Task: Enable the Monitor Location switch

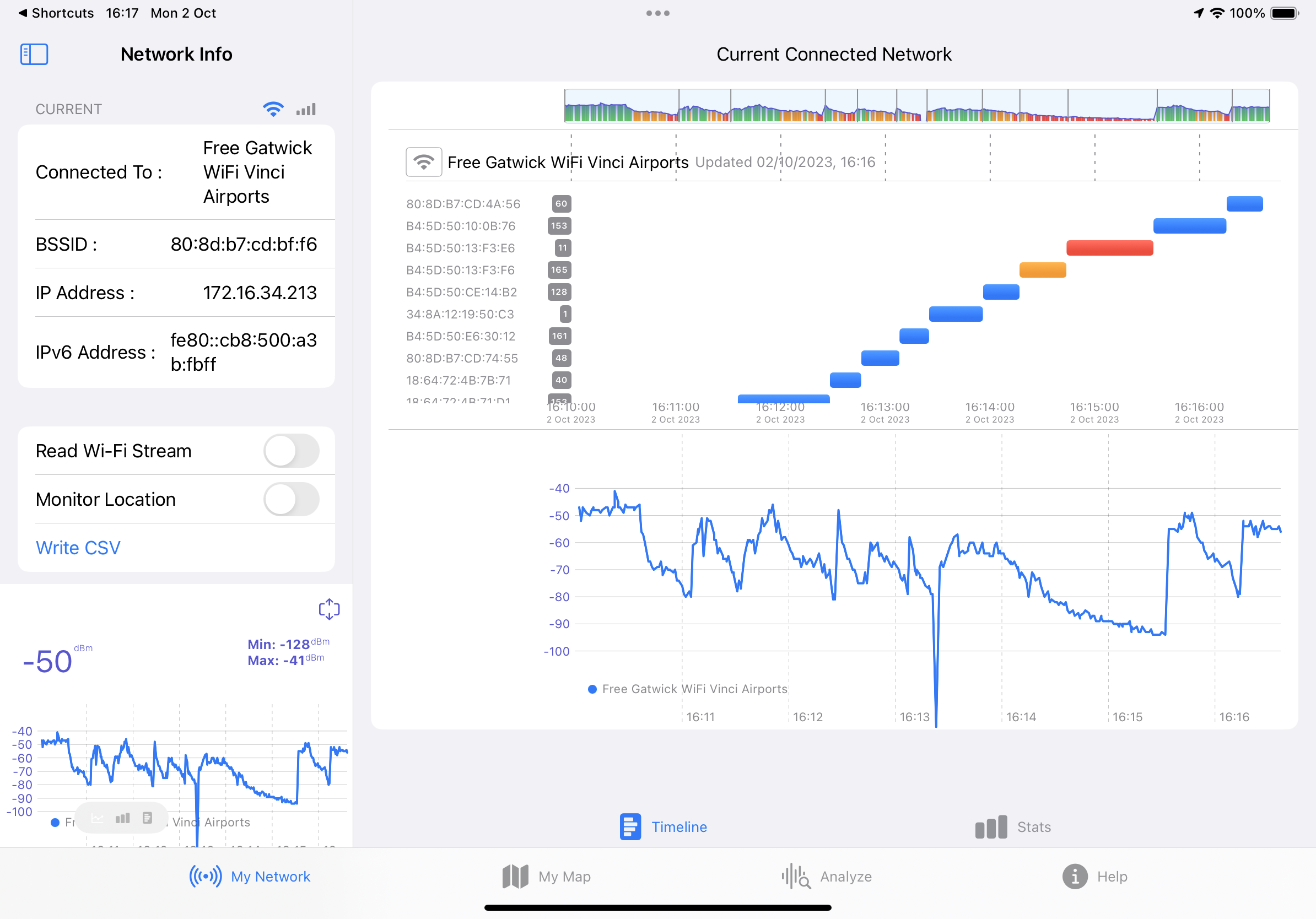Action: click(291, 499)
